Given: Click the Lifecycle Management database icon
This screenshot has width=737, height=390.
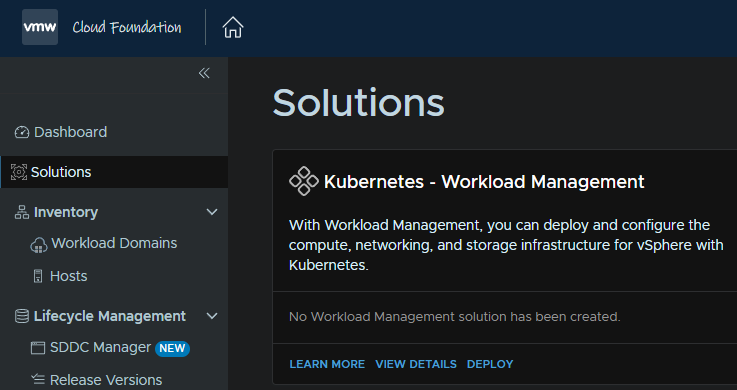Looking at the screenshot, I should point(22,316).
